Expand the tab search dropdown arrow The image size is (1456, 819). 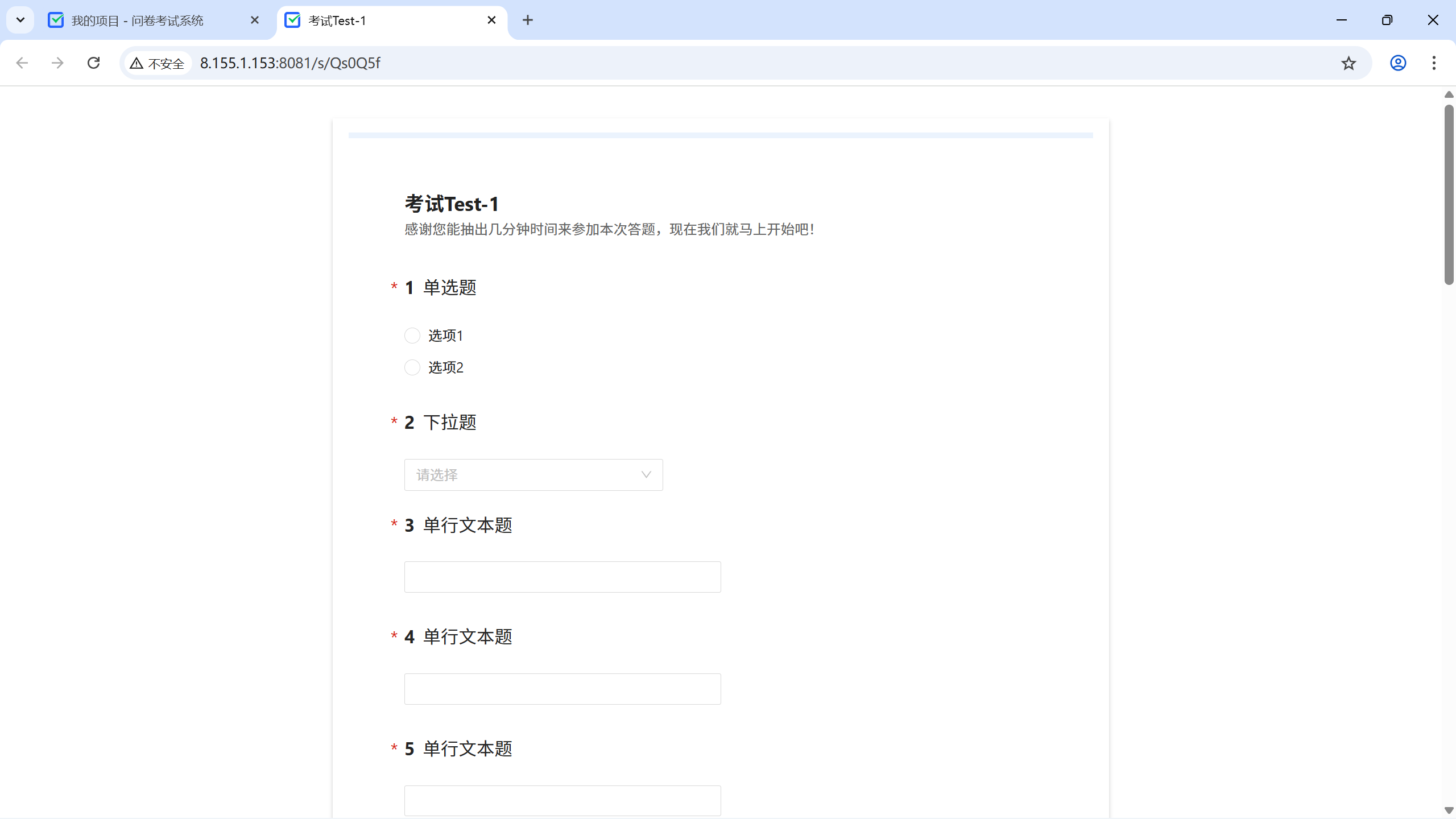pos(20,20)
